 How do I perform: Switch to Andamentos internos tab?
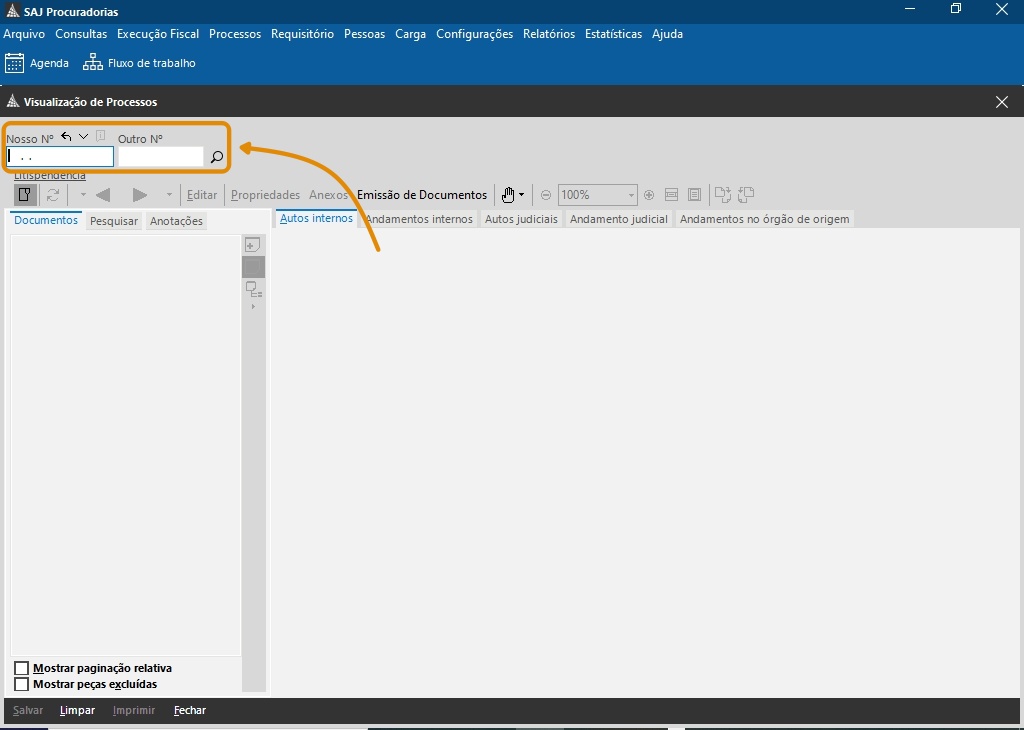419,219
